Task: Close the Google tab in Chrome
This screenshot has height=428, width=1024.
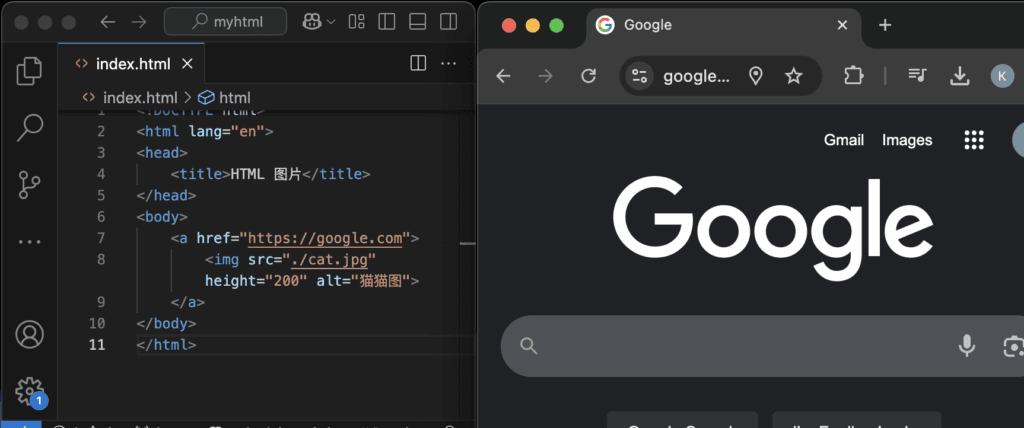Action: click(x=842, y=25)
